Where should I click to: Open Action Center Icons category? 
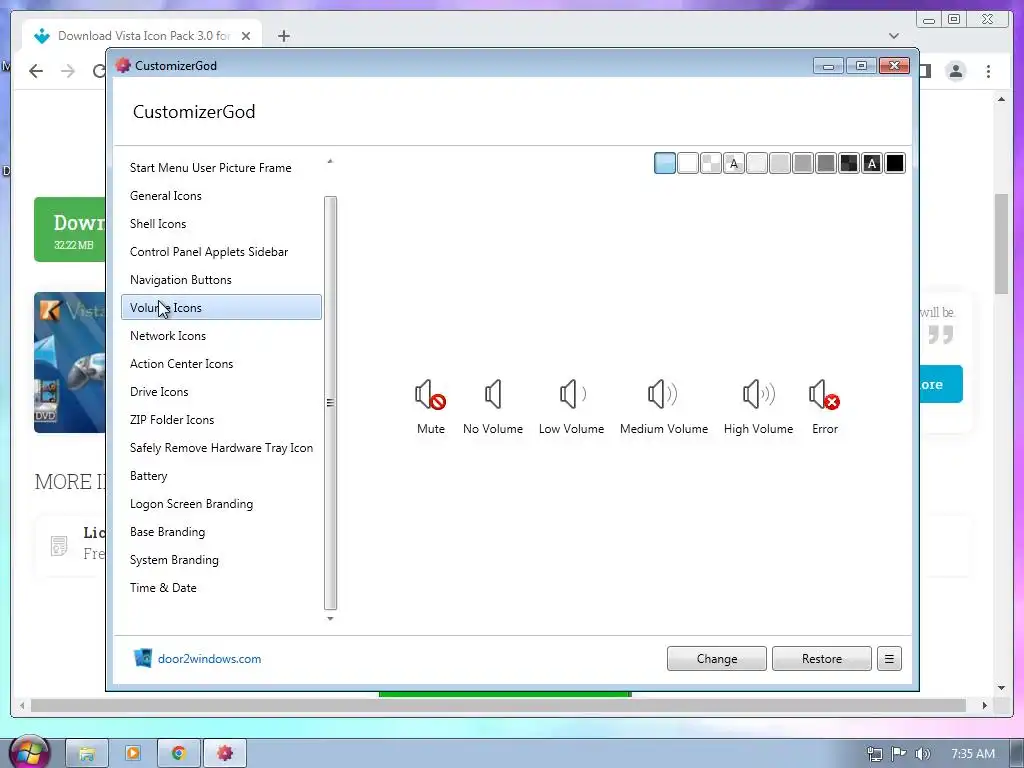(221, 364)
